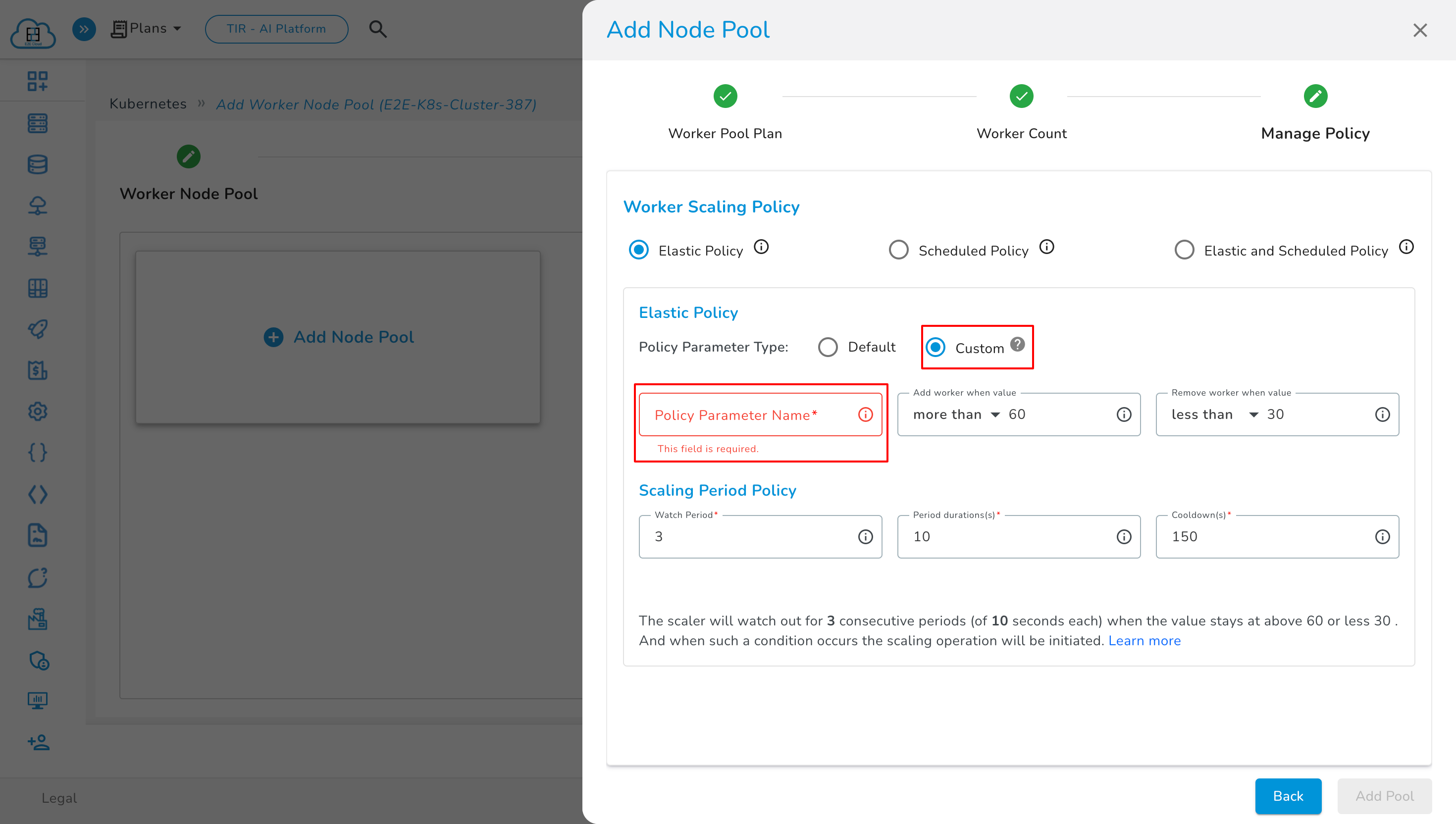Click the Worker Node Pool step pencil icon
1456x824 pixels.
click(188, 157)
